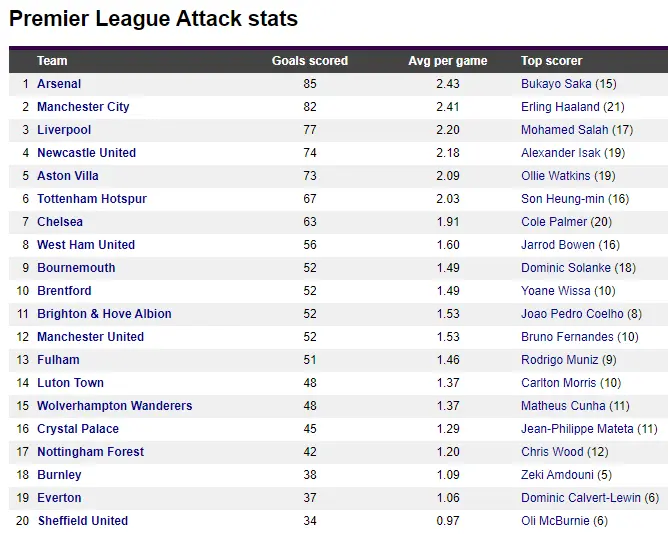
Task: Click Aston Villa team name
Action: [x=68, y=176]
